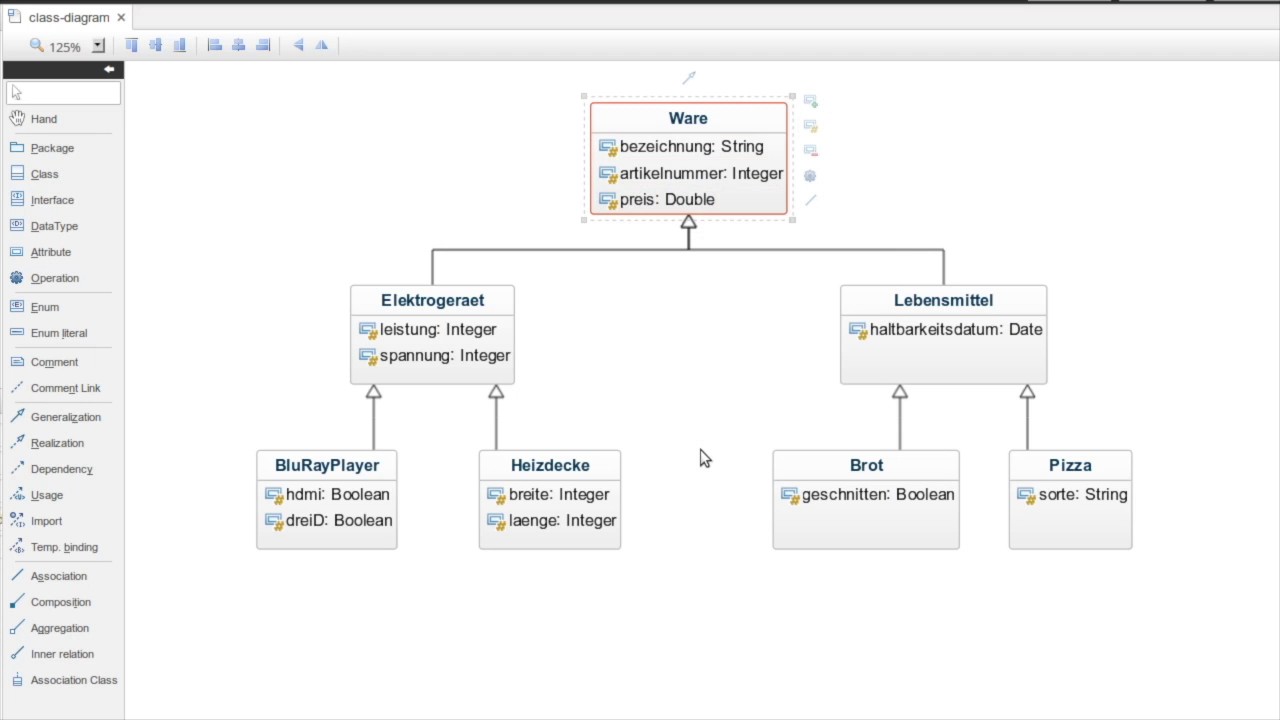Select the Hand tool in the palette

(34, 119)
